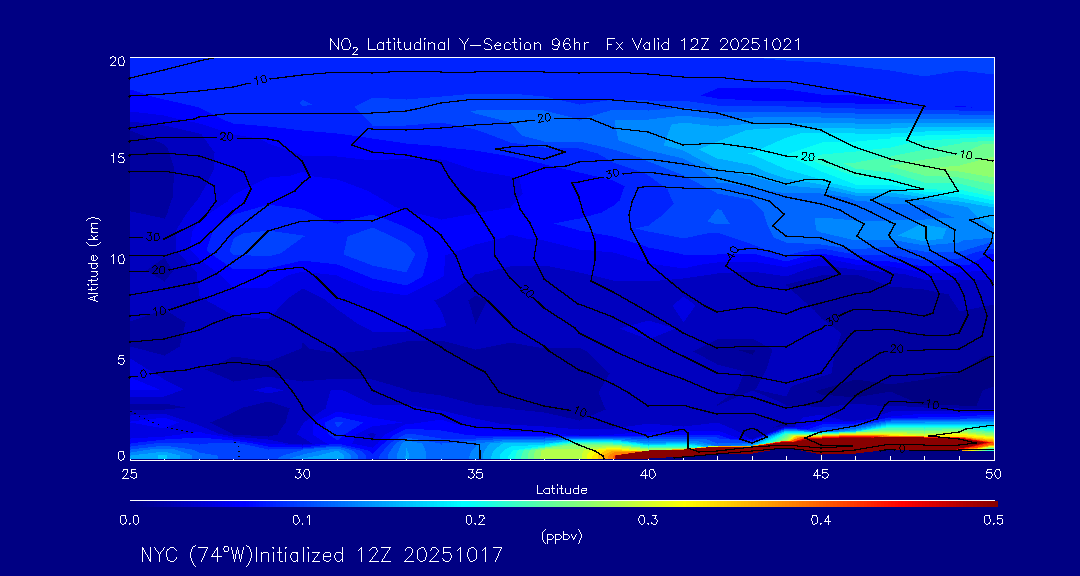Click the 0.1 label under the colorbar
1080x576 pixels.
302,520
